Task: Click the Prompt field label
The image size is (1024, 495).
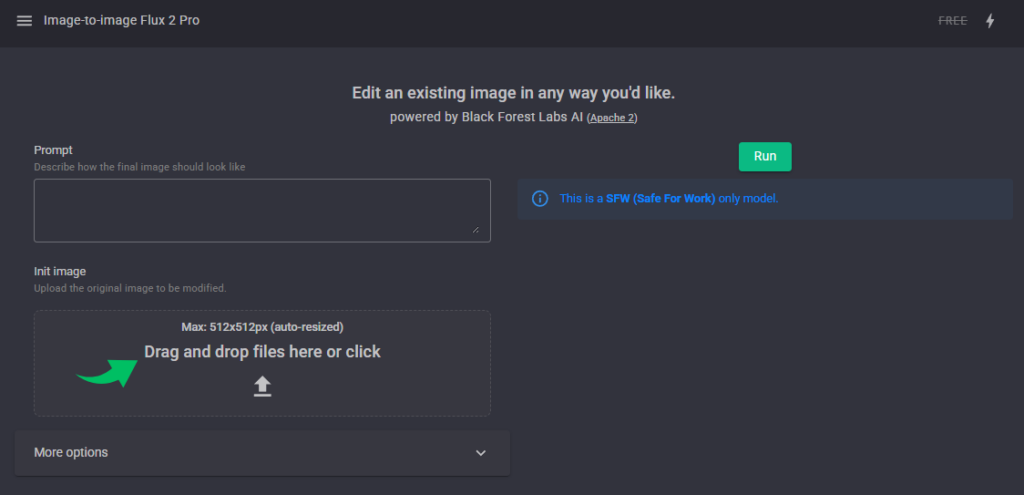Action: (53, 150)
